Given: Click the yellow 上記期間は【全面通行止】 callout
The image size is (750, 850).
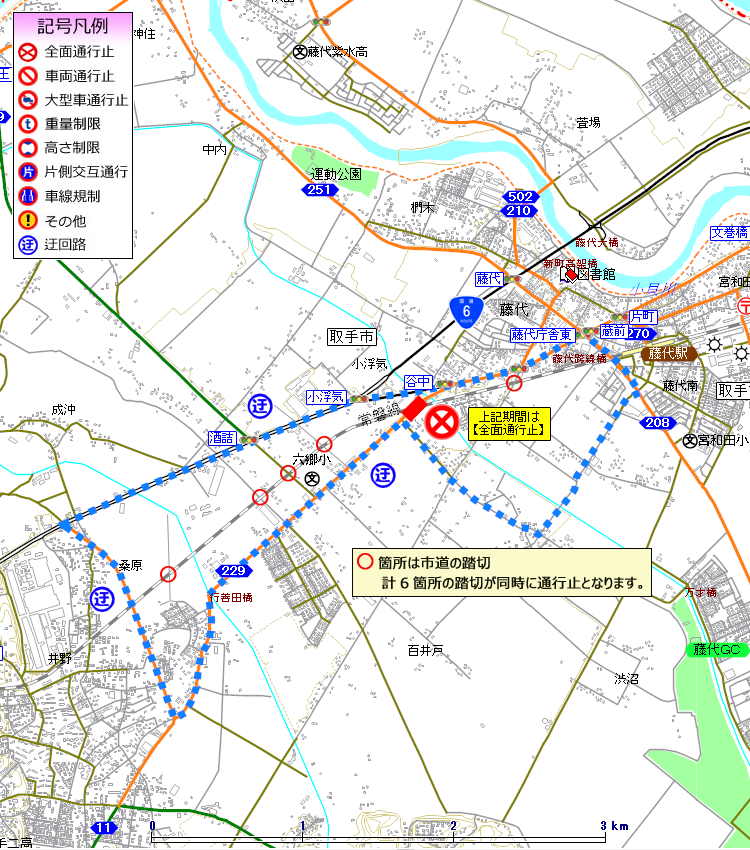Looking at the screenshot, I should pyautogui.click(x=509, y=424).
